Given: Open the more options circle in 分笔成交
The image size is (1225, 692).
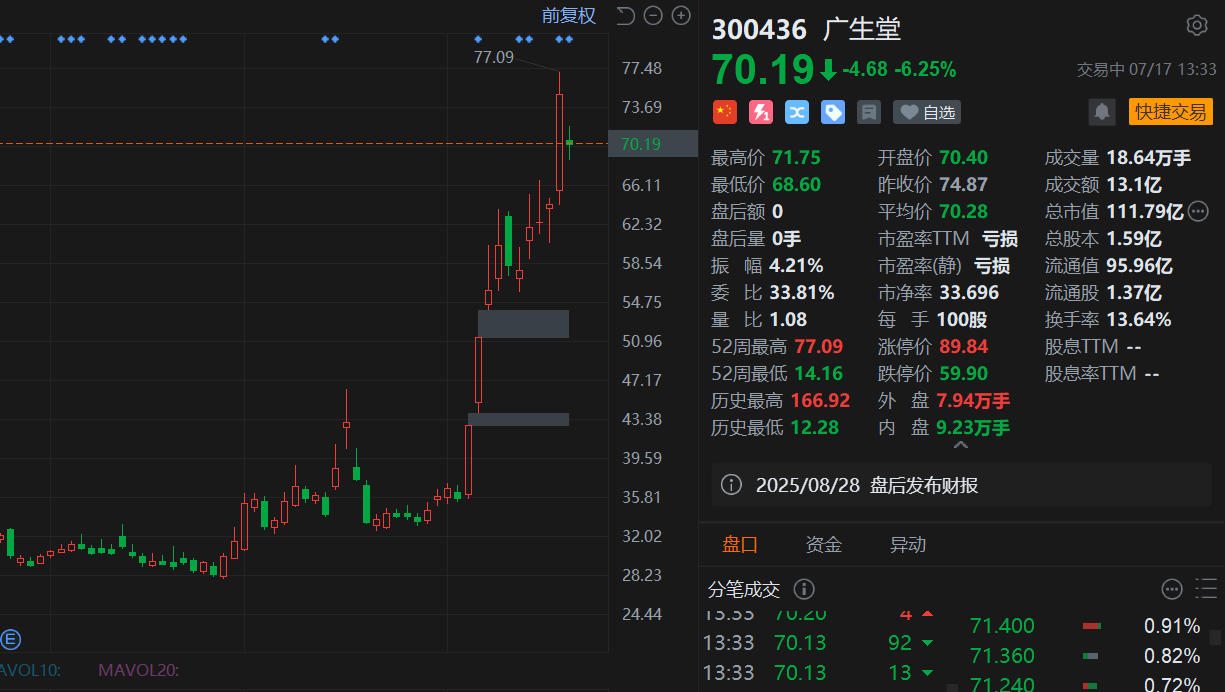Looking at the screenshot, I should pyautogui.click(x=1172, y=588).
